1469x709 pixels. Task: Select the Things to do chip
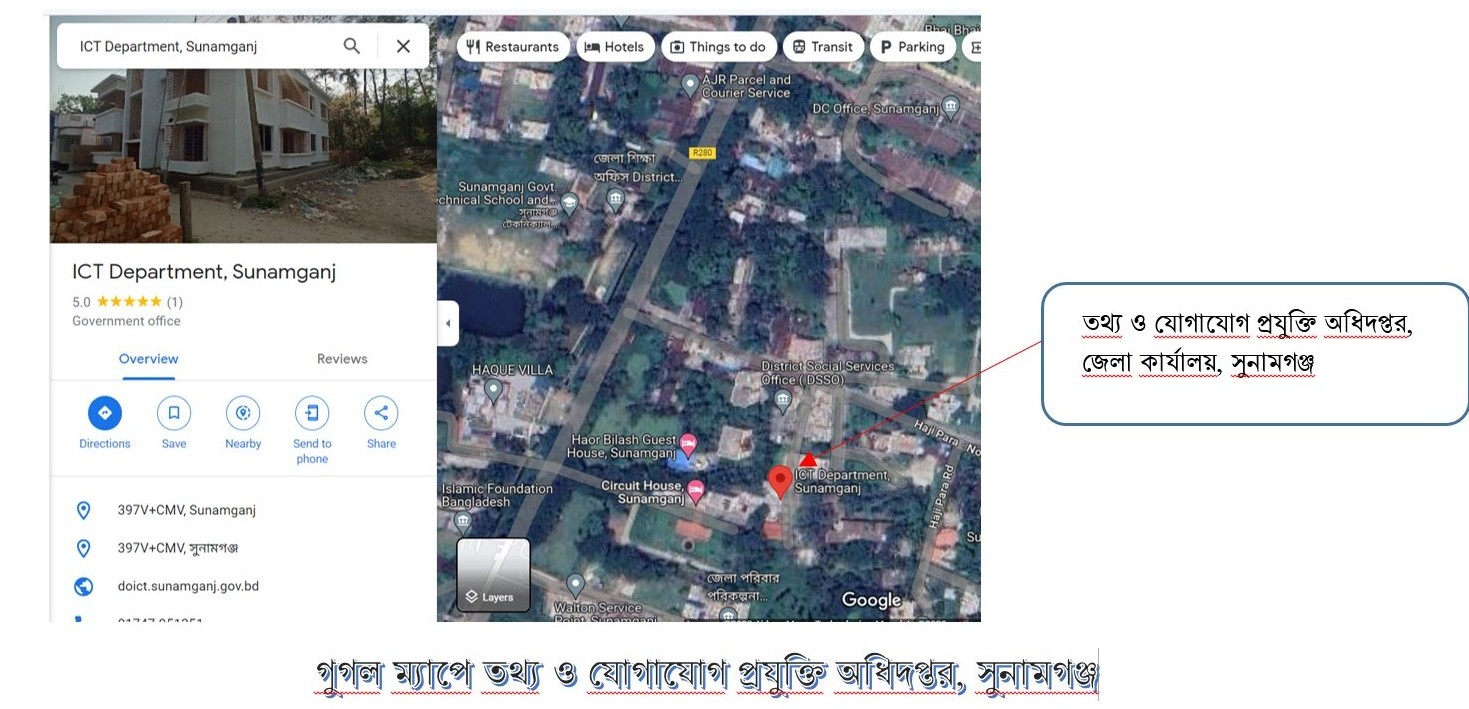[x=718, y=47]
